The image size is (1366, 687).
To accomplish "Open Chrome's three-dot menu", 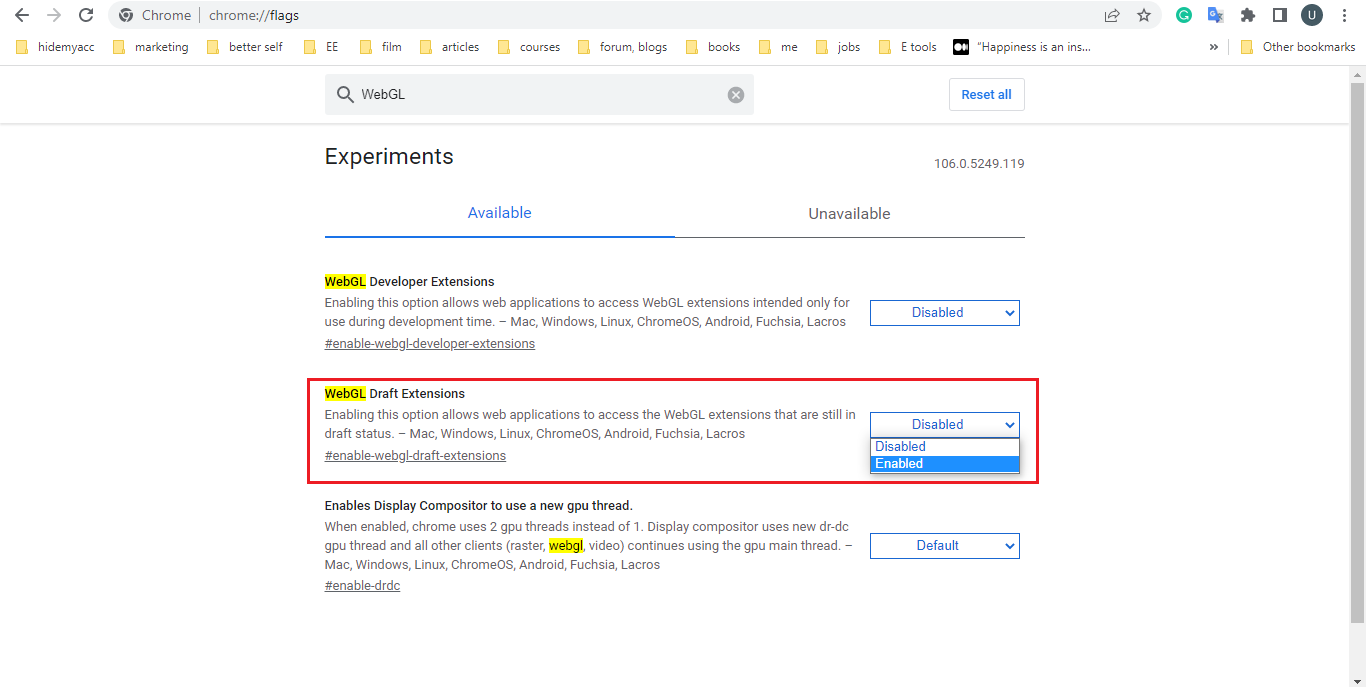I will (x=1344, y=15).
